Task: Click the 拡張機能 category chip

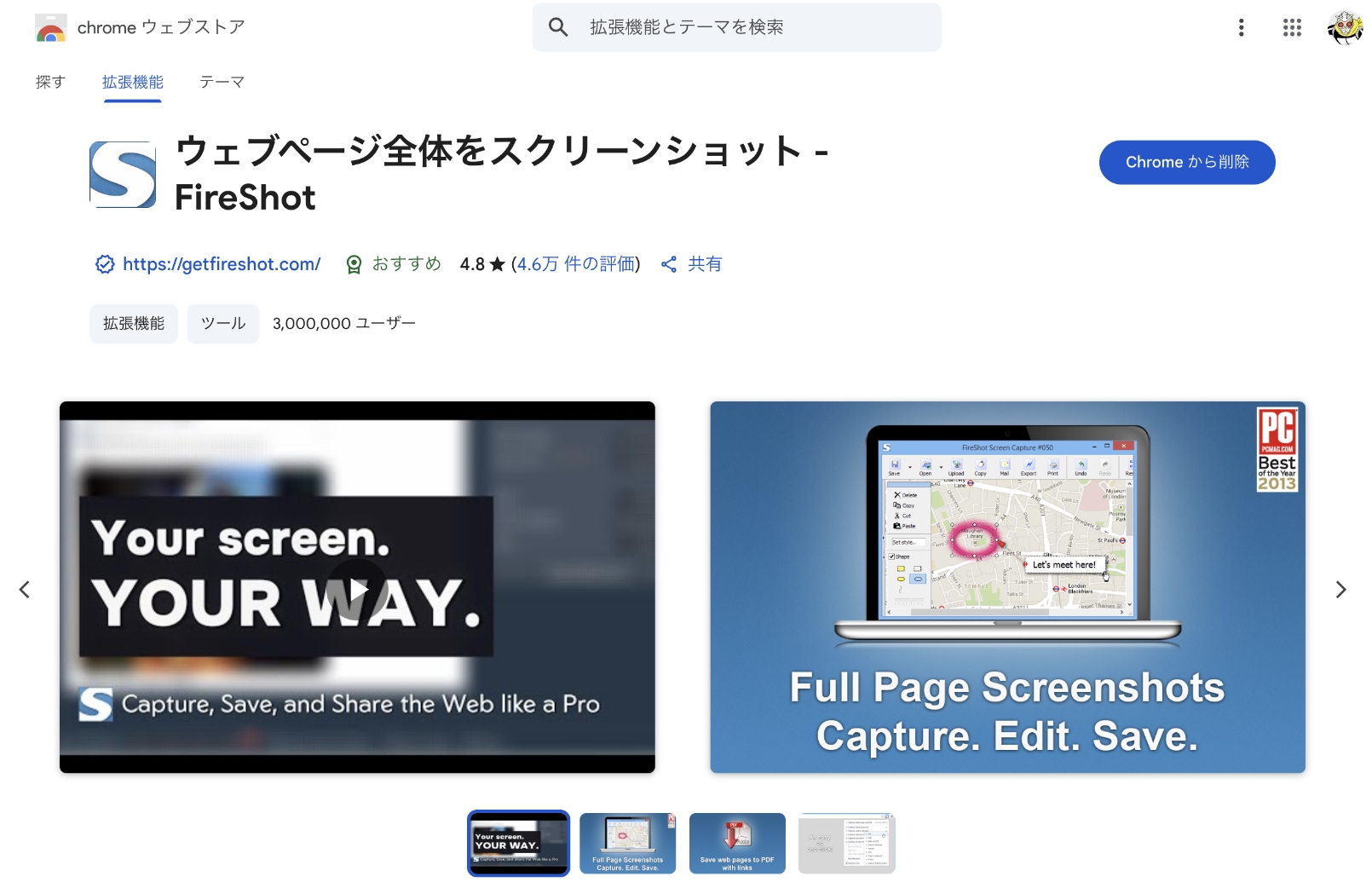Action: tap(134, 324)
